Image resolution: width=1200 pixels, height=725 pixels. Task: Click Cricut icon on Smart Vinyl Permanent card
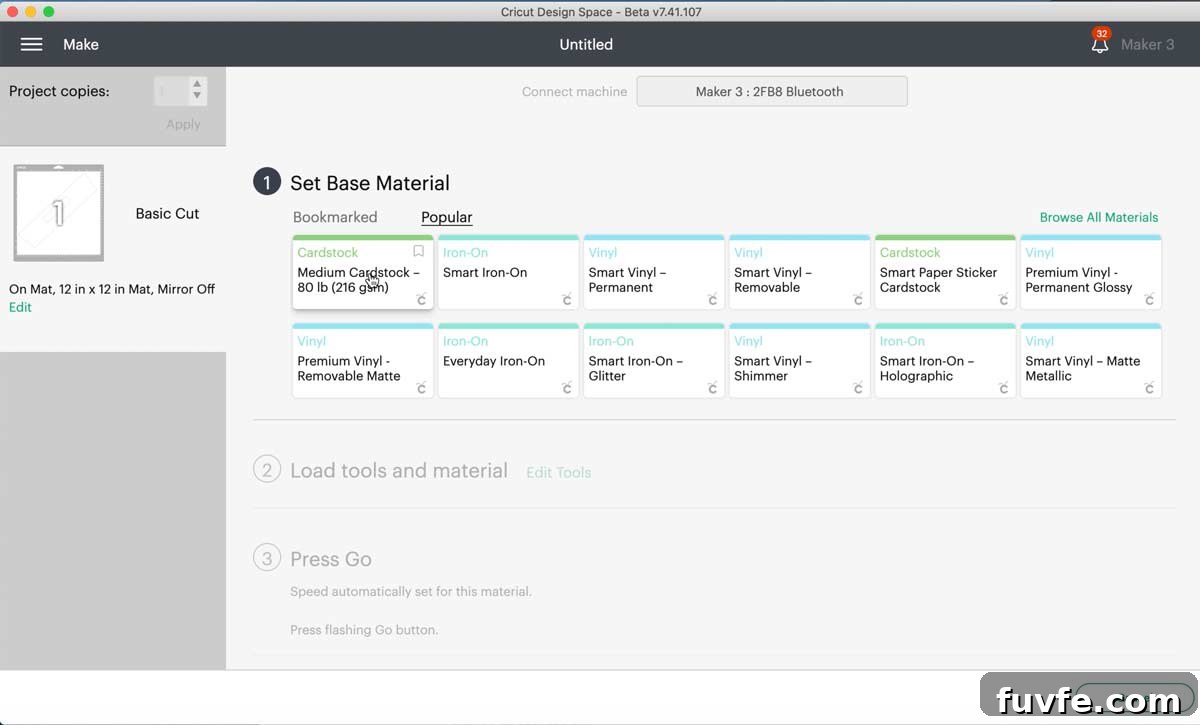click(712, 299)
